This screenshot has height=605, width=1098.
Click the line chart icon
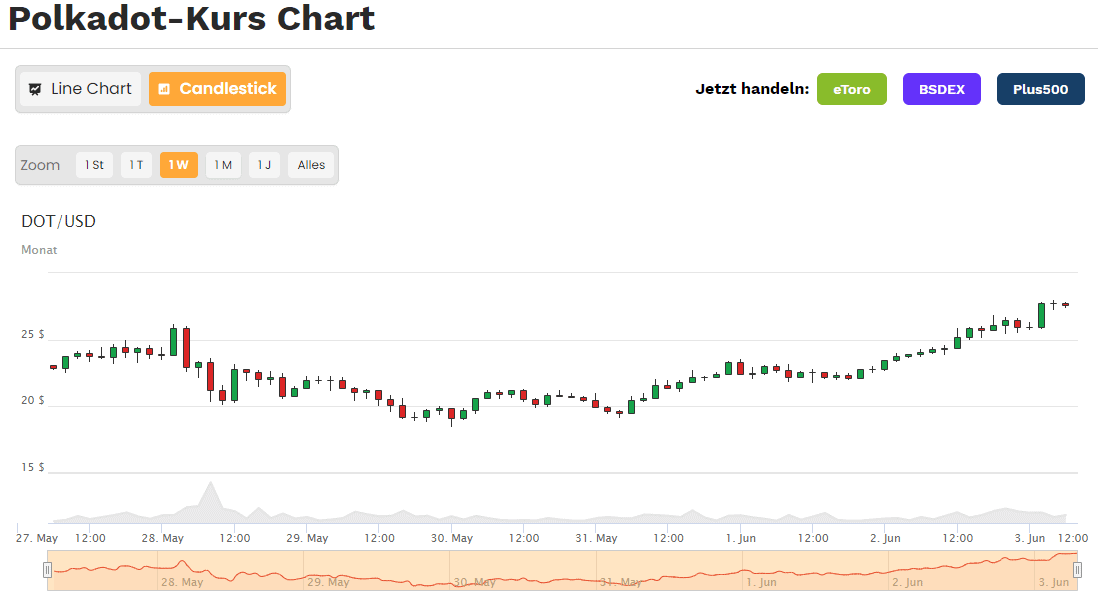(x=35, y=90)
